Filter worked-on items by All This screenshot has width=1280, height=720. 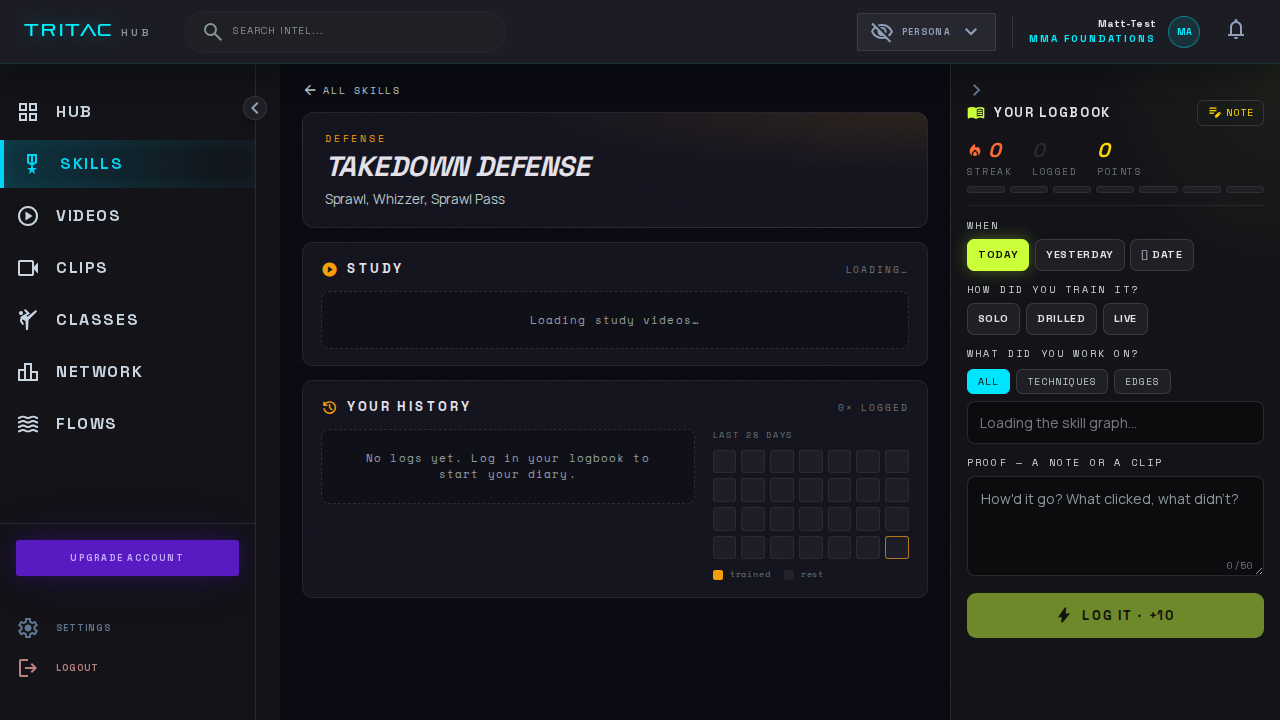pyautogui.click(x=988, y=382)
